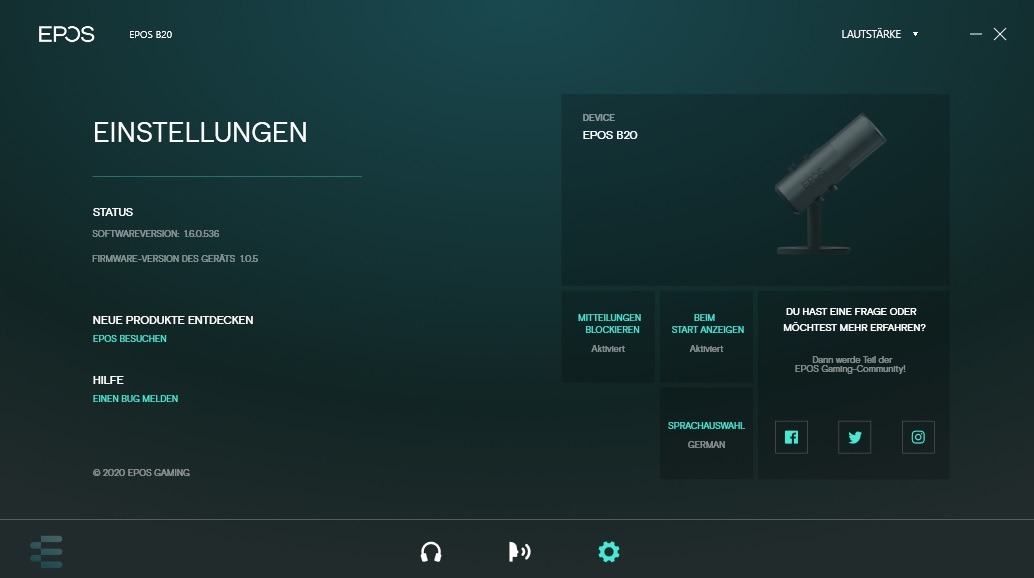Open the Sprachauswahl German language selector
Viewport: 1034px width, 578px height.
pyautogui.click(x=706, y=433)
